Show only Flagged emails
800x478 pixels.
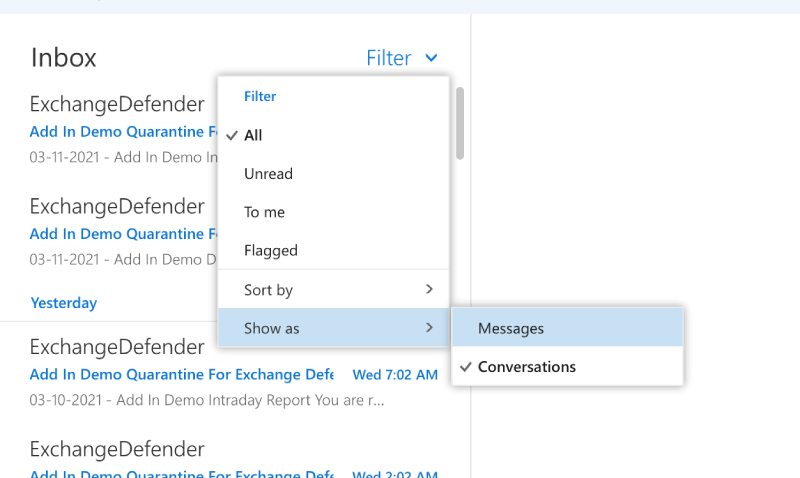pos(270,251)
